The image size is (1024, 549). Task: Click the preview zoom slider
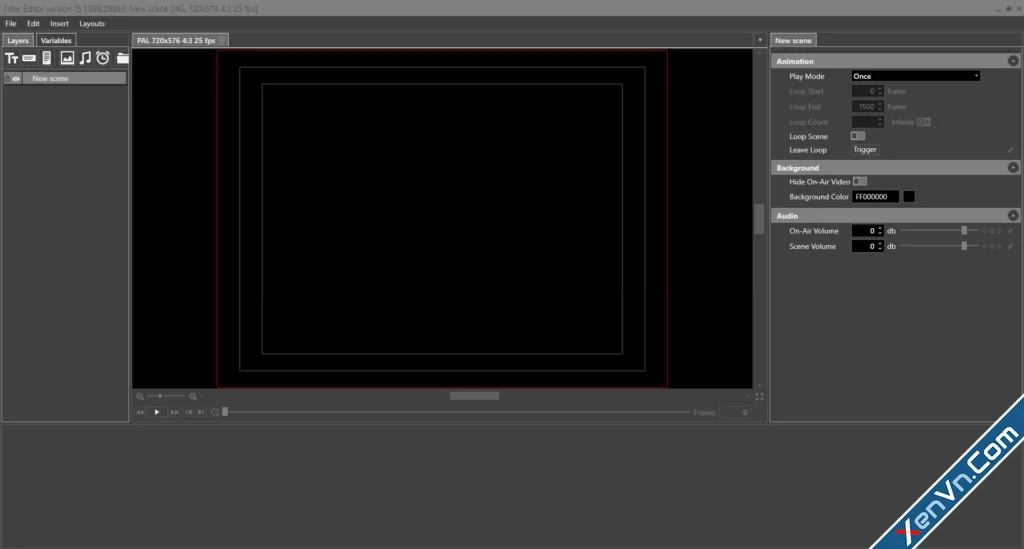pyautogui.click(x=165, y=396)
